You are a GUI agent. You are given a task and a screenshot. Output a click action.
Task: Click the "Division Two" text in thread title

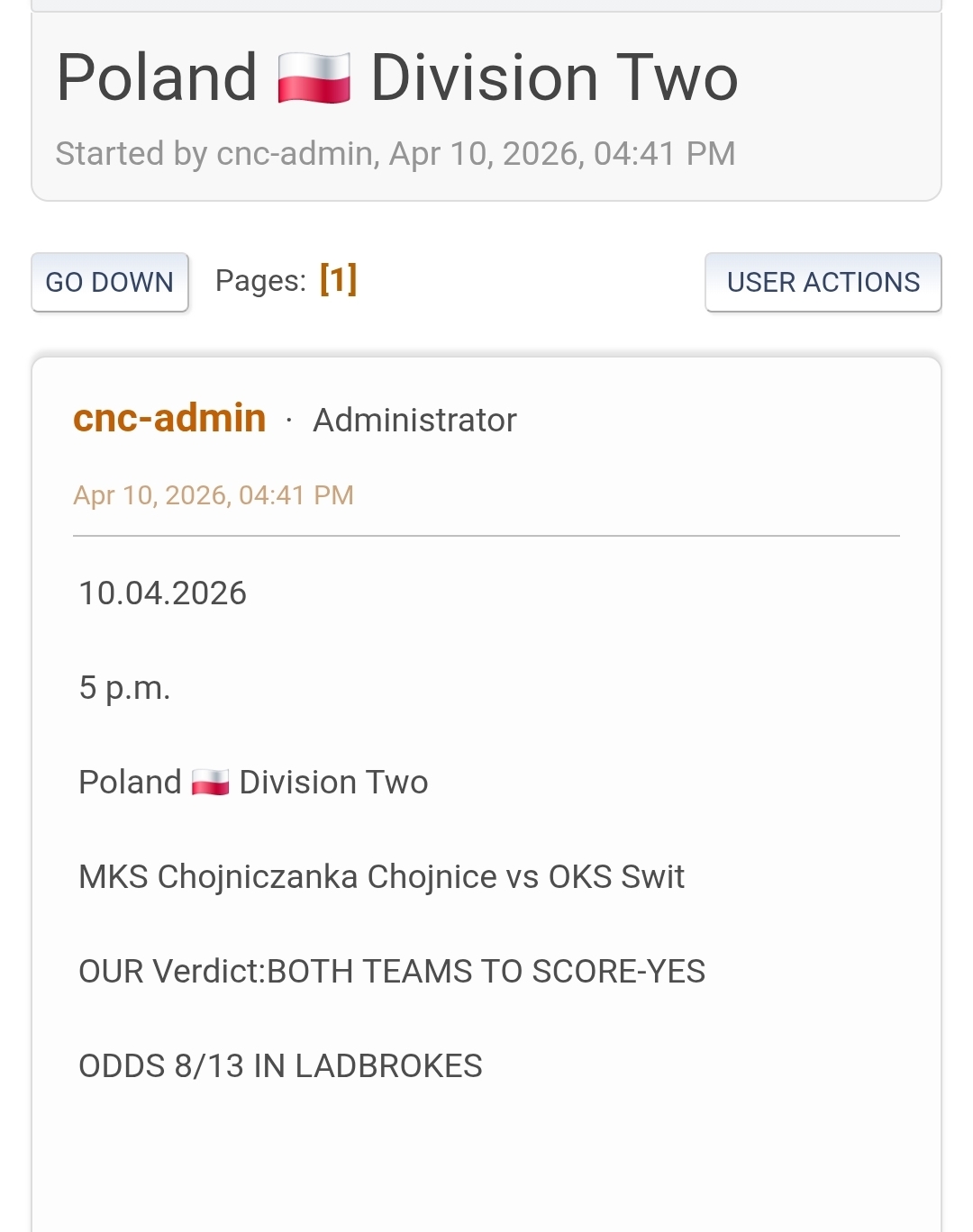click(554, 78)
